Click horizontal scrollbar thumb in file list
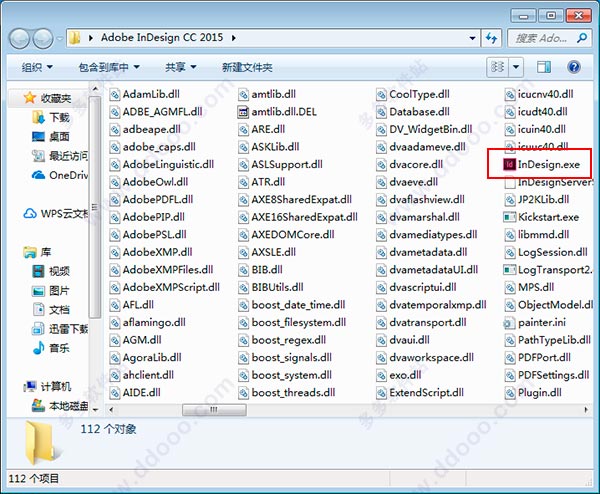The height and width of the screenshot is (494, 600). [214, 410]
